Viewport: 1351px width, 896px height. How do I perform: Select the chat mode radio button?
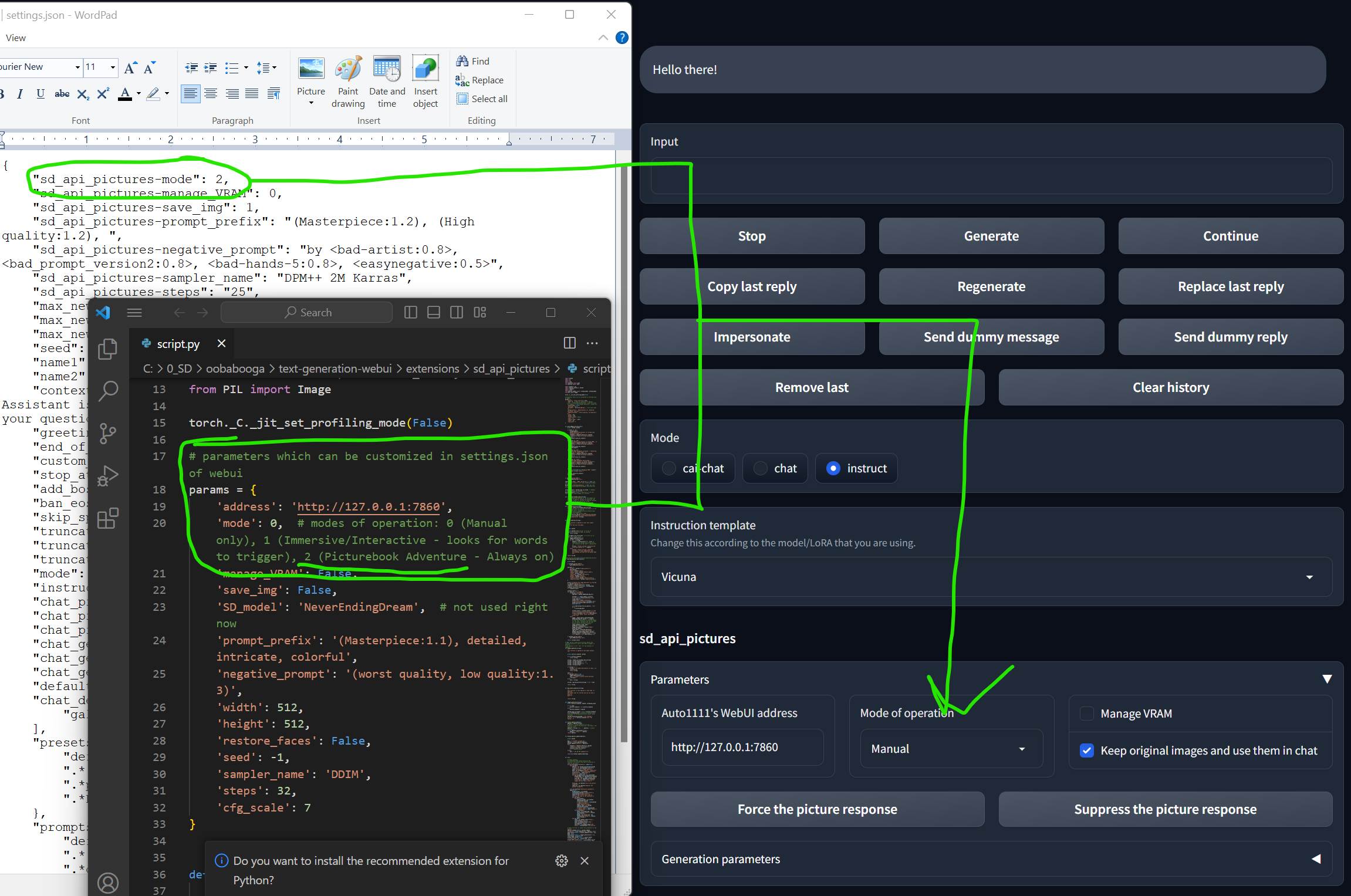[x=759, y=468]
